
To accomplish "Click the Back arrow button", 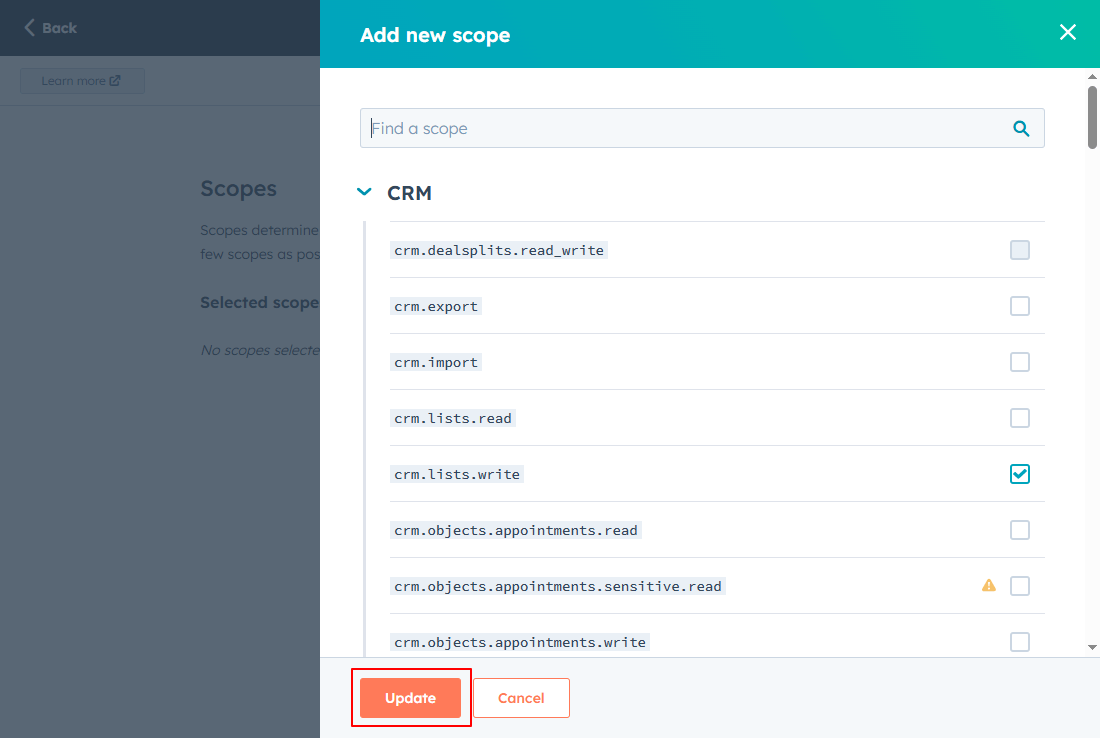I will [51, 28].
